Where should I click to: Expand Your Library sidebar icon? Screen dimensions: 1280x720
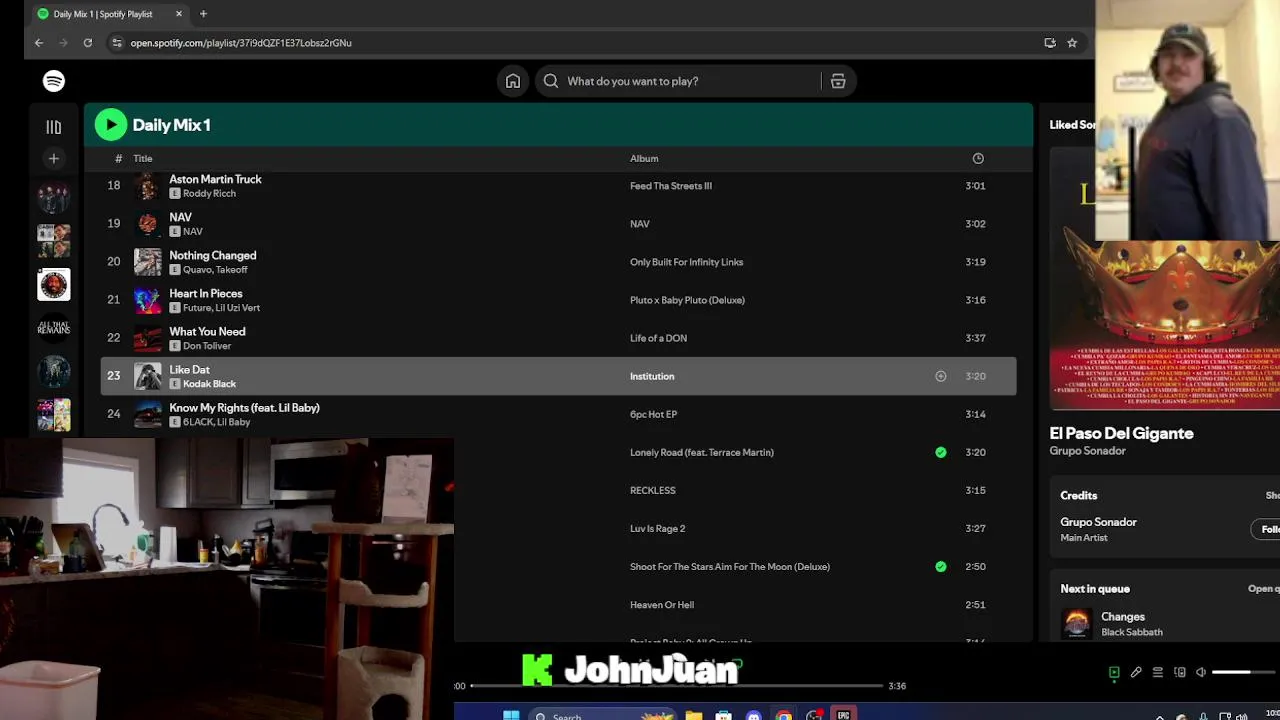(x=54, y=127)
